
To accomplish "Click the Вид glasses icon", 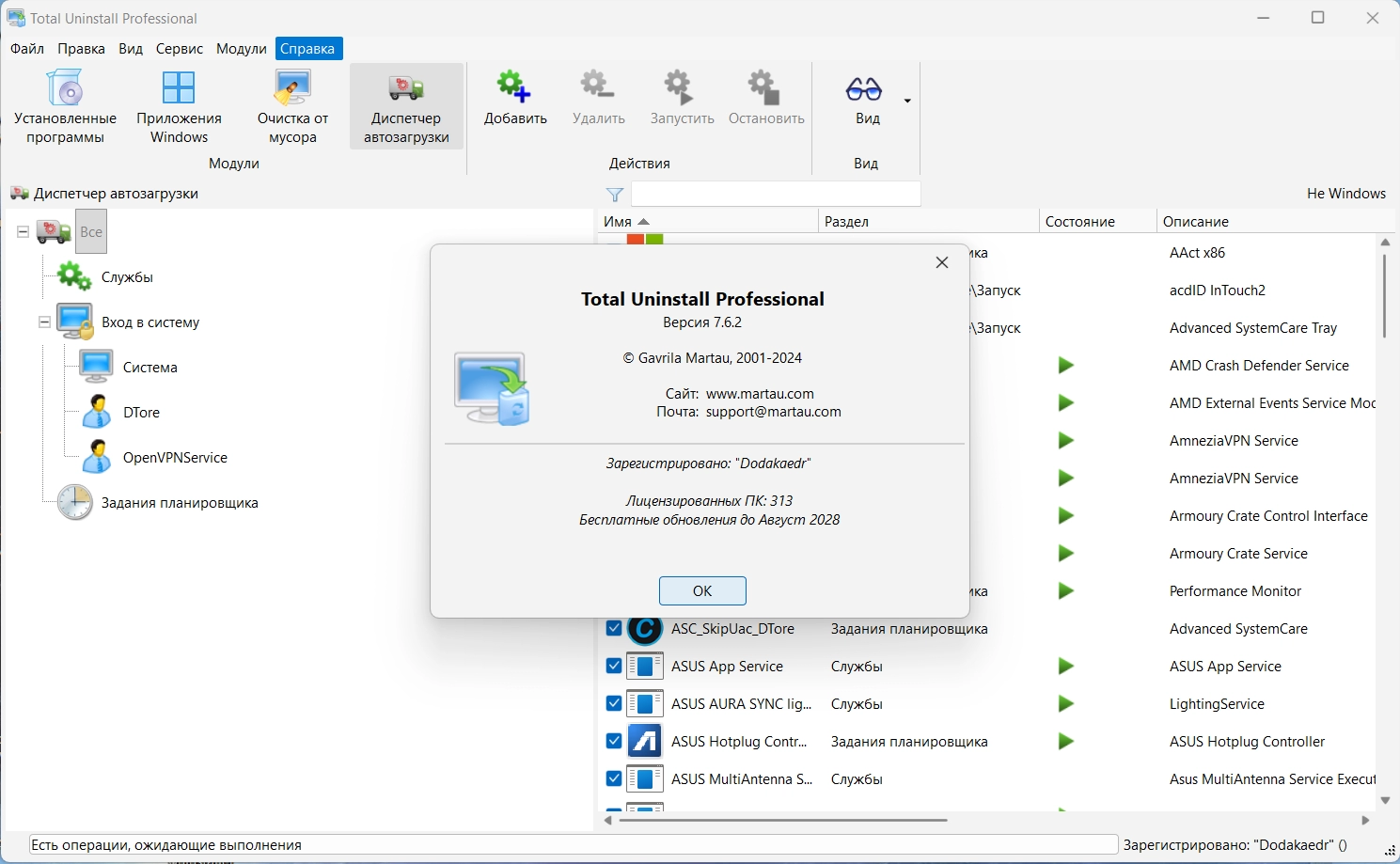I will coord(864,88).
